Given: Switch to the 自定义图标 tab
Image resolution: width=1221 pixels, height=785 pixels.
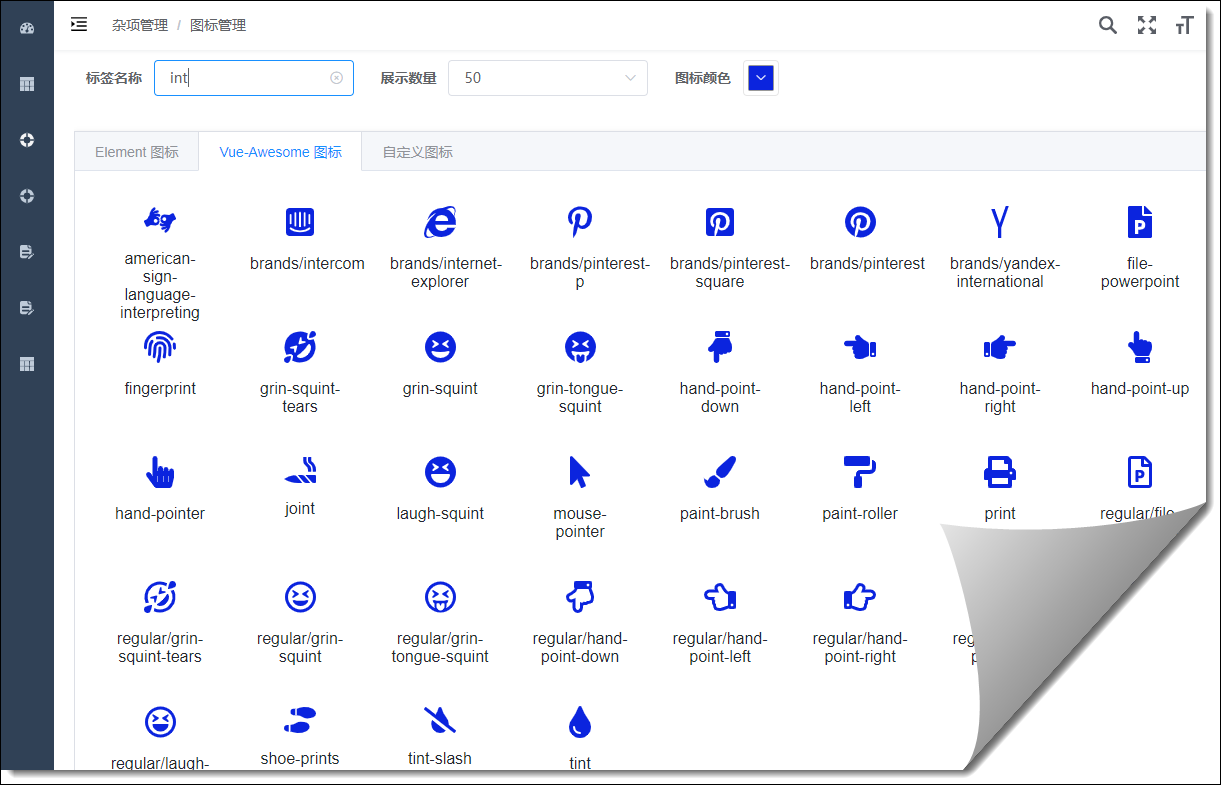Looking at the screenshot, I should [x=418, y=152].
